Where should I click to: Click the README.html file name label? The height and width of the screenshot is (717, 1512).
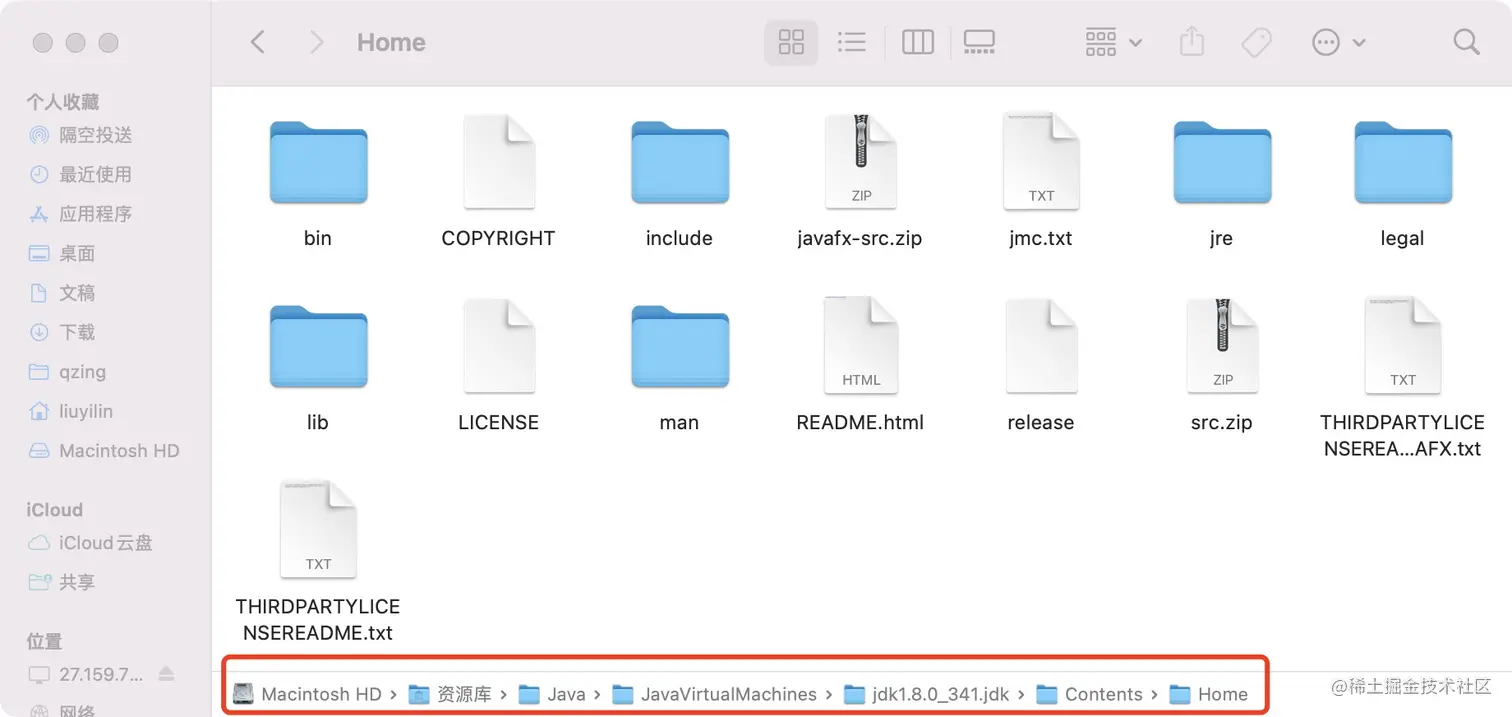pyautogui.click(x=860, y=422)
